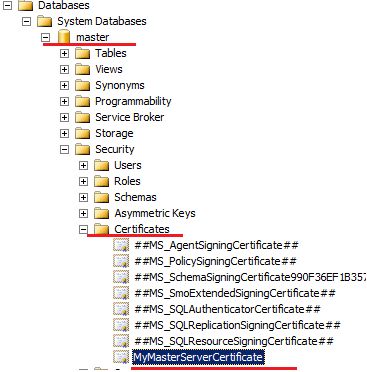Click the SQLReplicationSigningCertificate certificate icon

[x=121, y=326]
